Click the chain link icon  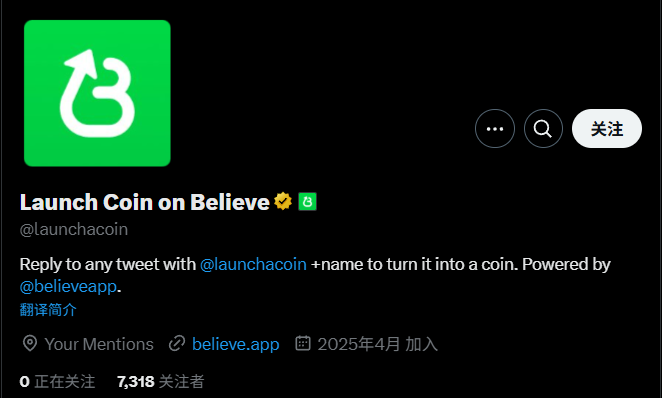[177, 344]
